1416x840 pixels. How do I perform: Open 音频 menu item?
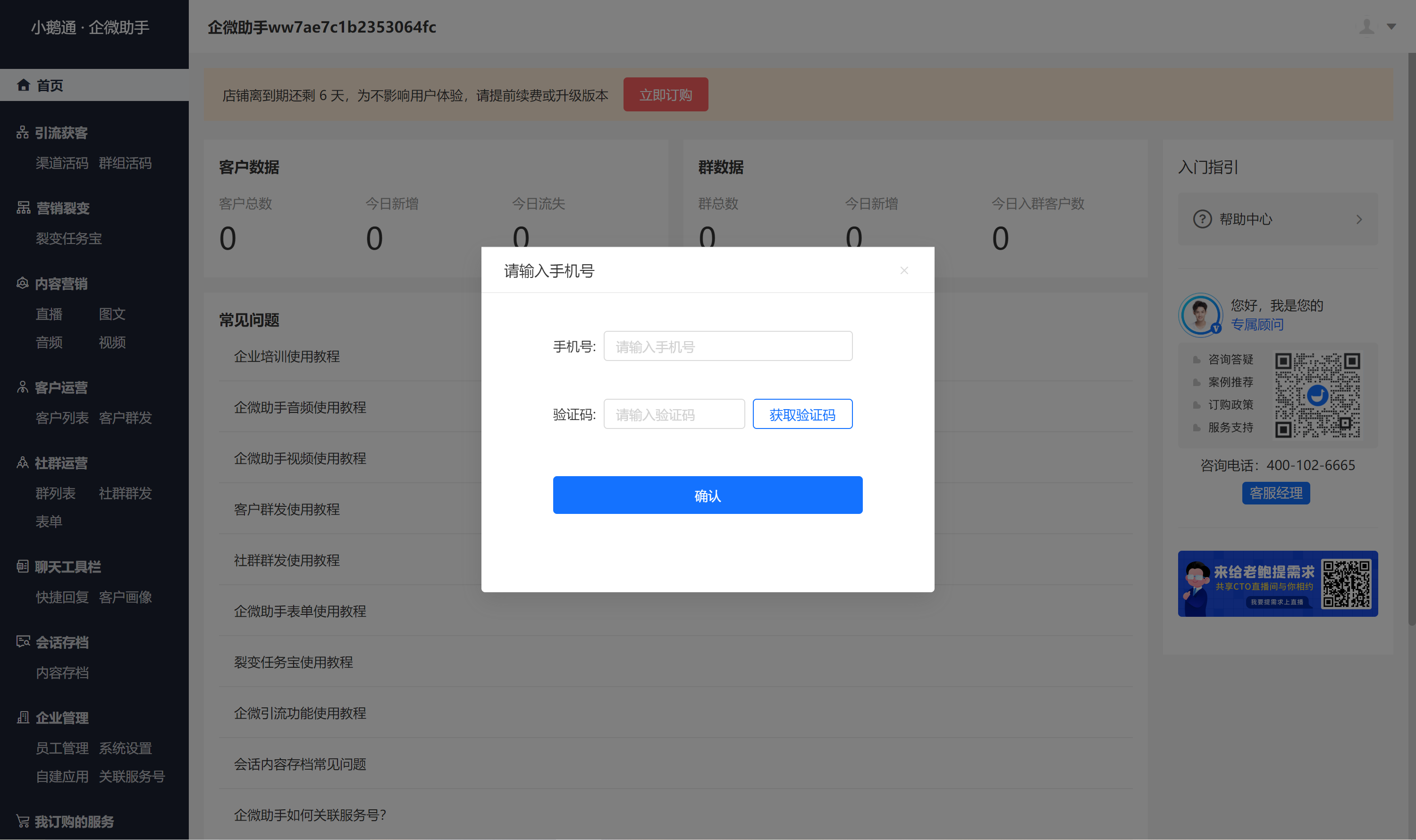pyautogui.click(x=49, y=343)
